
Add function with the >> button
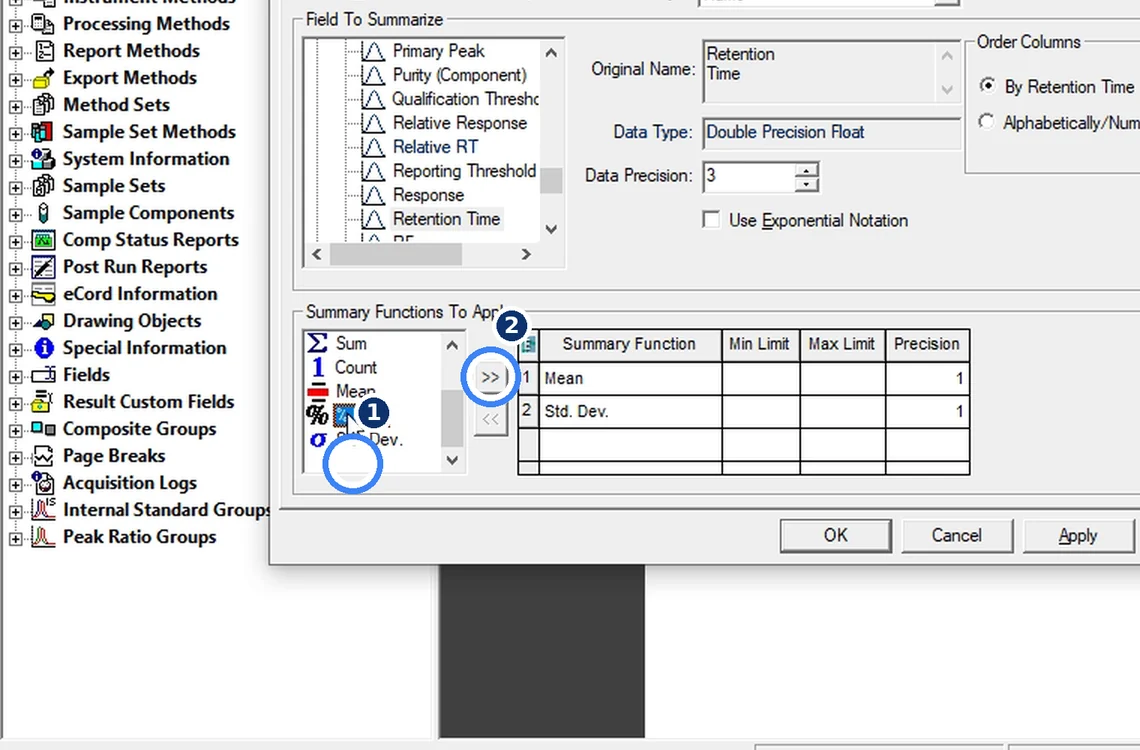[491, 377]
